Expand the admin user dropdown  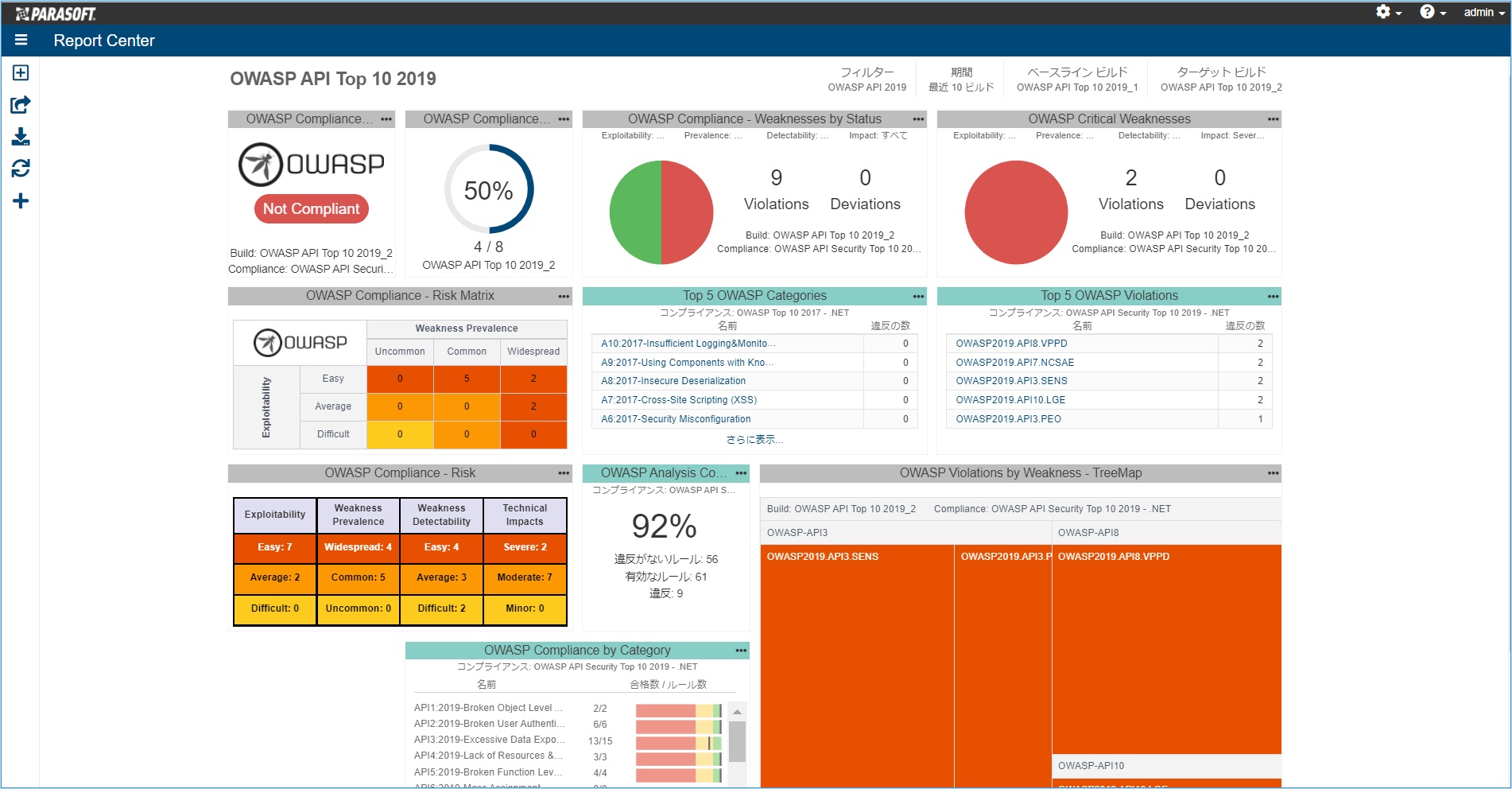1483,12
